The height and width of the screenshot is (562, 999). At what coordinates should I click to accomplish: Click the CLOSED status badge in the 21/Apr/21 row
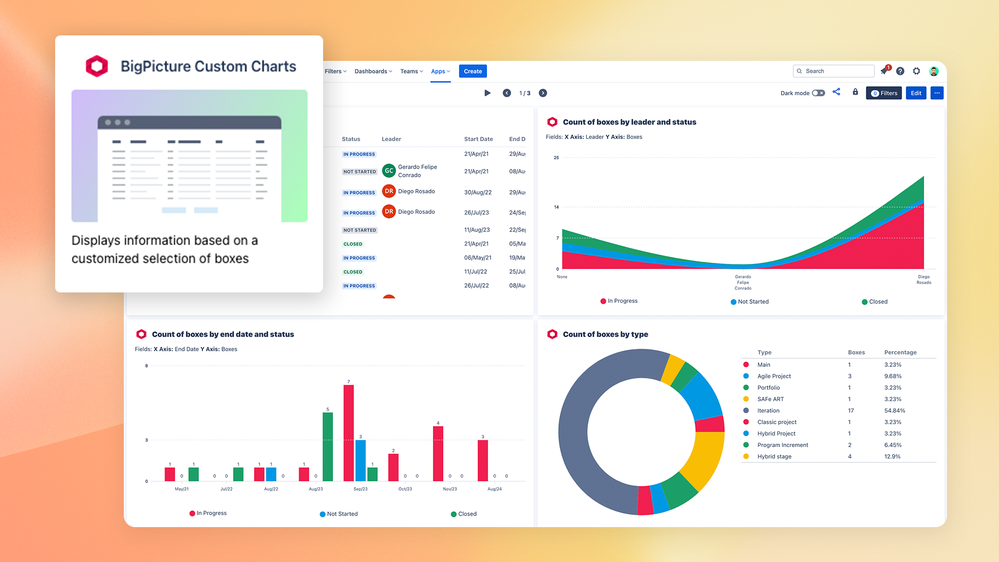353,244
